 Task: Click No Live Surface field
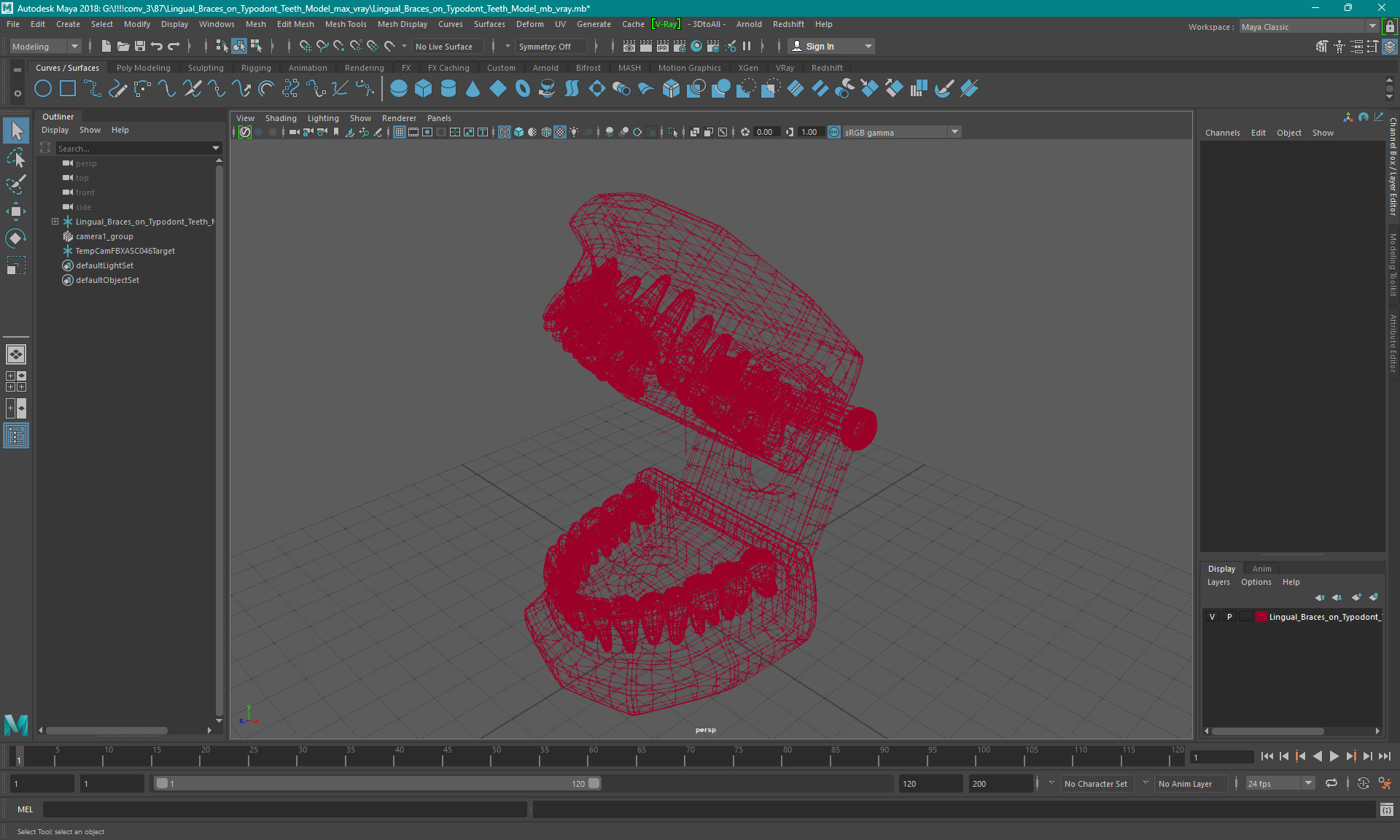pyautogui.click(x=447, y=46)
